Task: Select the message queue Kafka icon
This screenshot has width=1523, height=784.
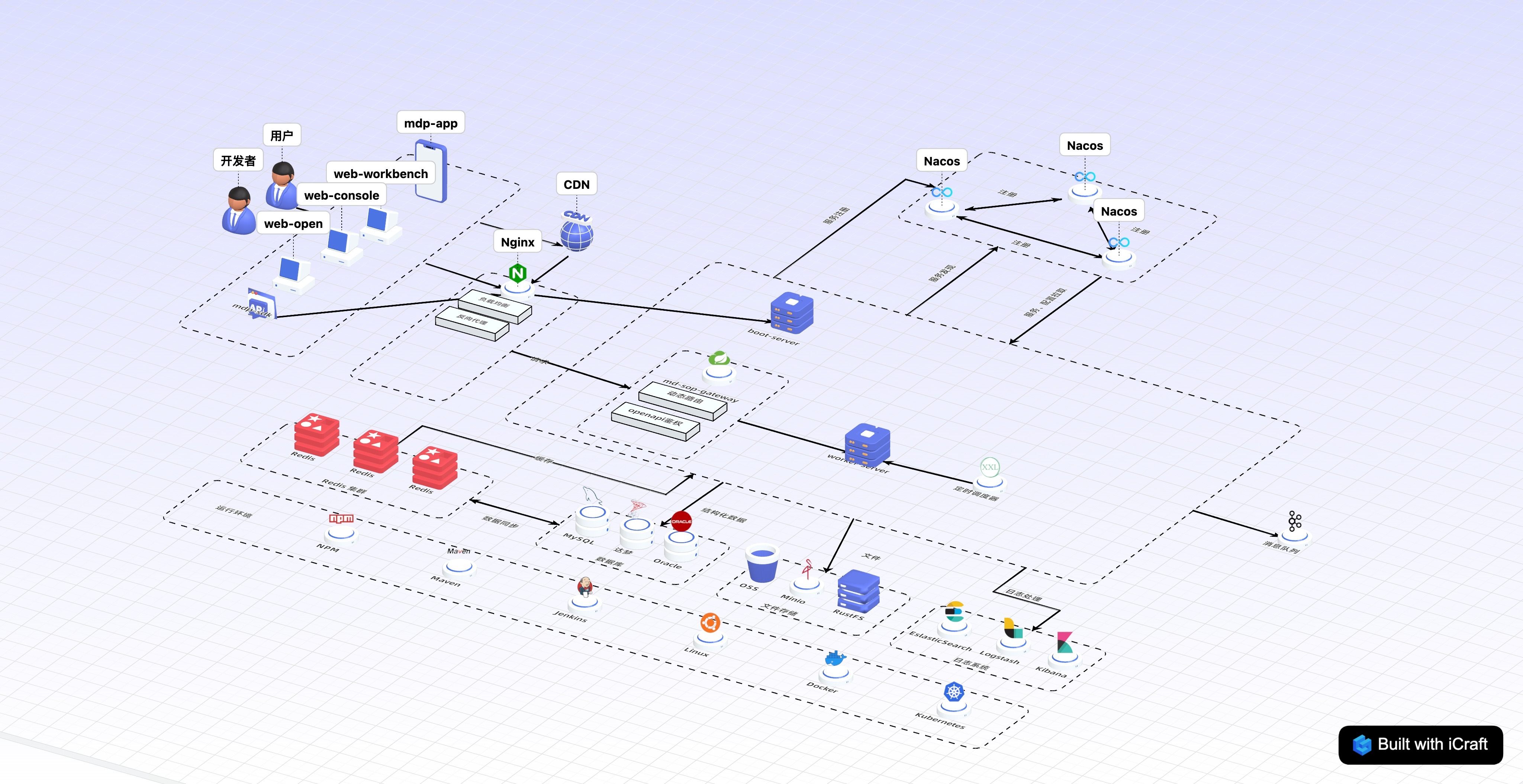Action: 1294,522
